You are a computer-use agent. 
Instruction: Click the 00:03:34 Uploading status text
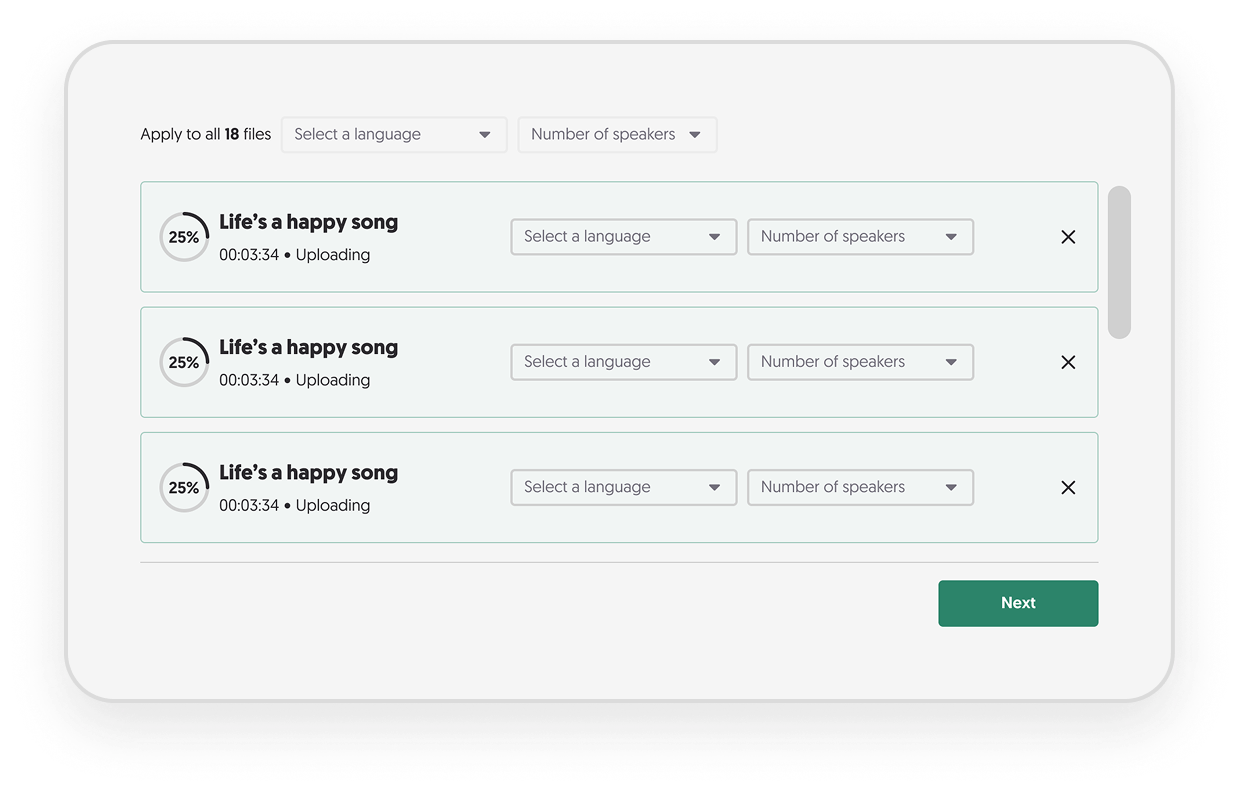[294, 255]
